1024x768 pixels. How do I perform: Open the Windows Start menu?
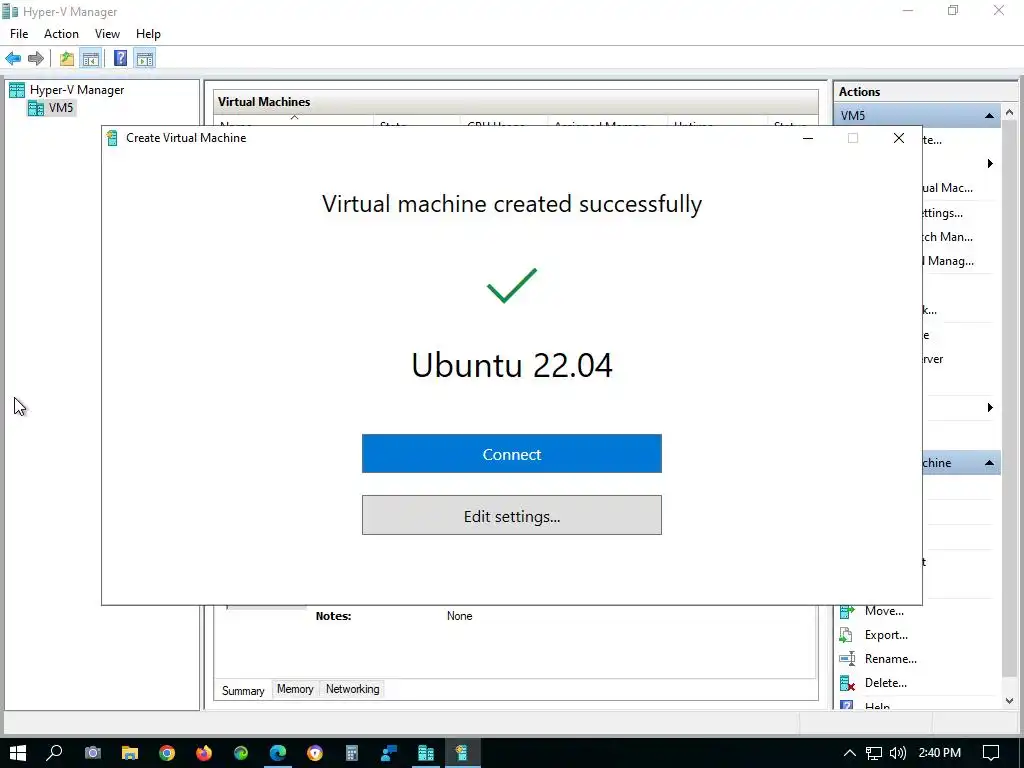tap(18, 752)
